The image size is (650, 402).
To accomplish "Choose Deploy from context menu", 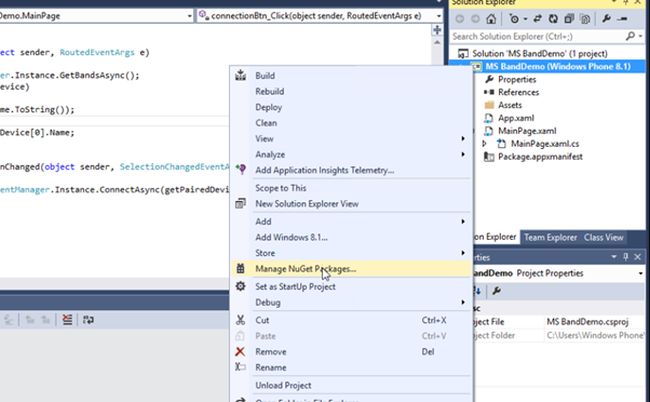I will [352, 107].
